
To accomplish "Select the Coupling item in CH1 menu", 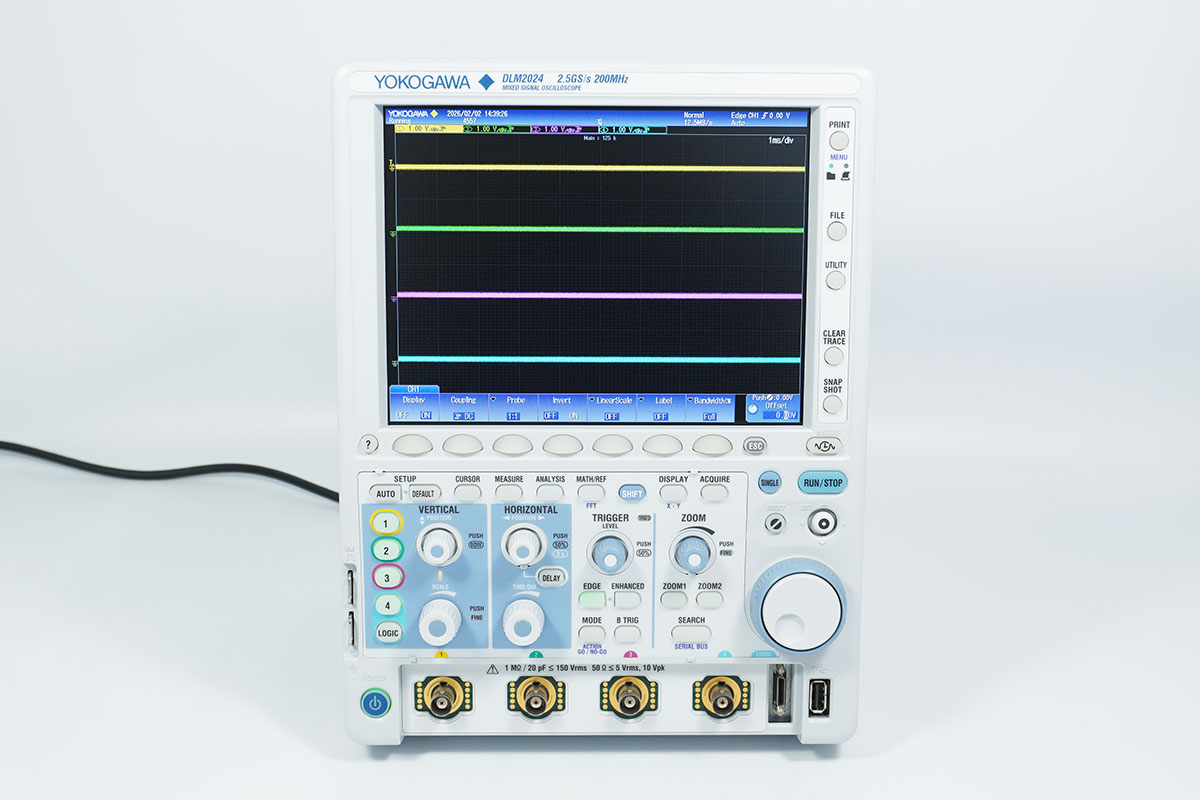I will pyautogui.click(x=463, y=407).
